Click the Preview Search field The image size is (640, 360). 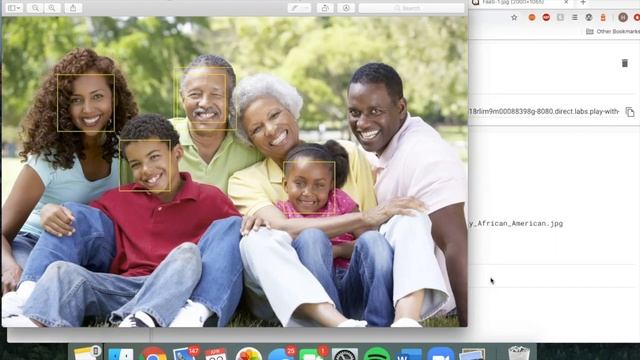(411, 8)
